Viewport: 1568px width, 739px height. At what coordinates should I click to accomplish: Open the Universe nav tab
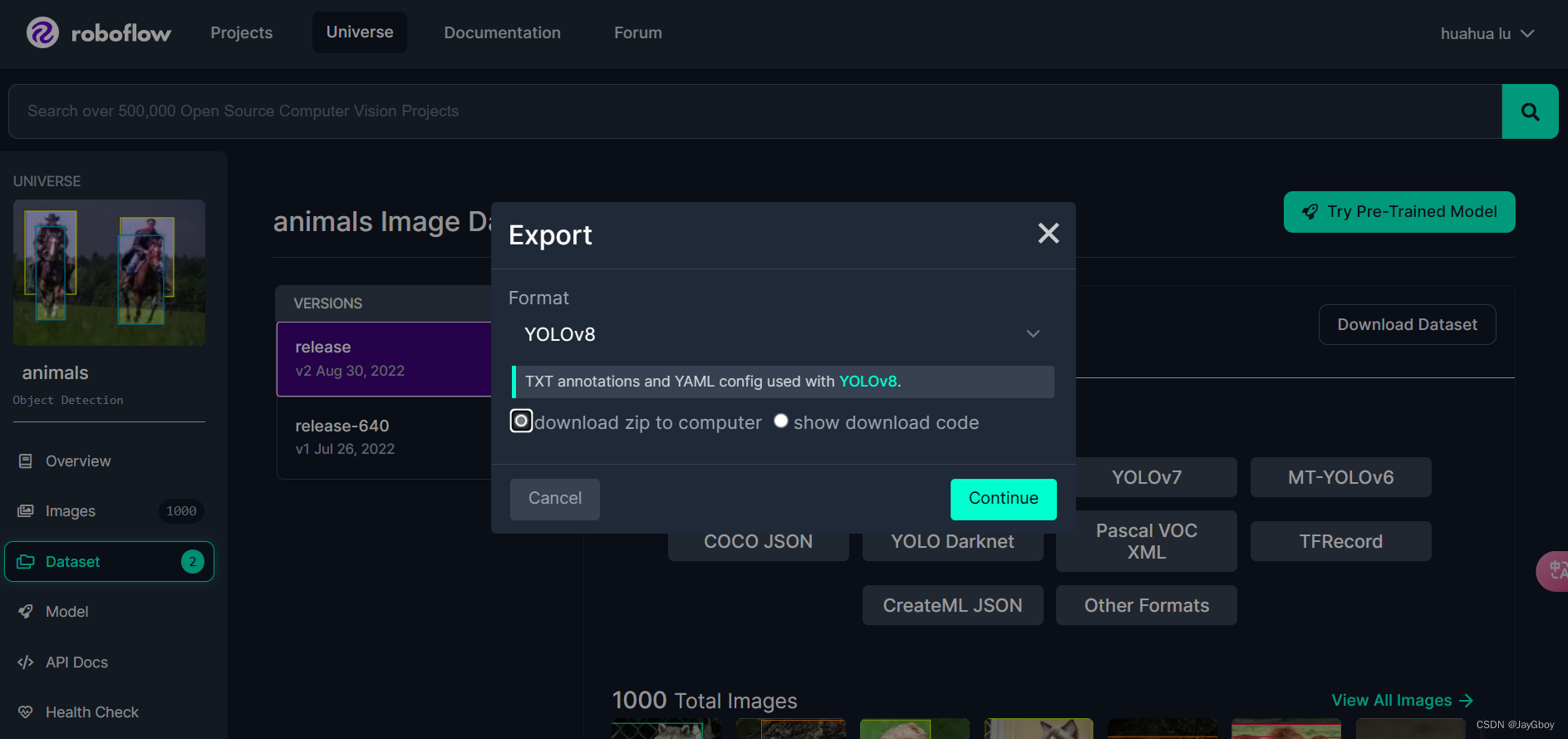(x=360, y=32)
